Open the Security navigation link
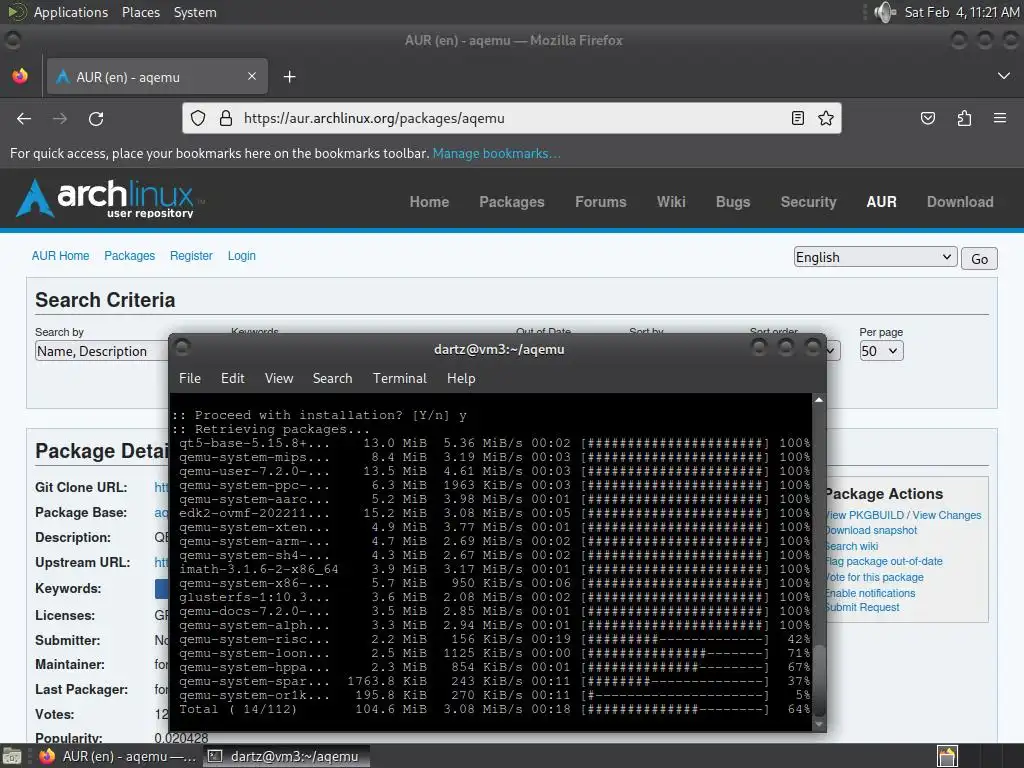Viewport: 1024px width, 768px height. (x=808, y=202)
